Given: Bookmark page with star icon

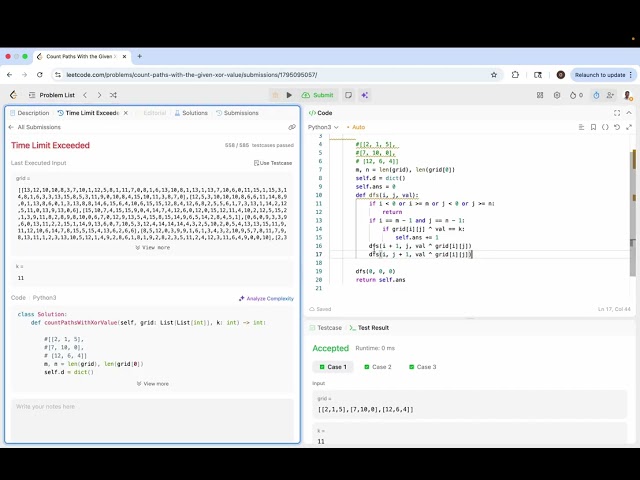Looking at the screenshot, I should coord(494,75).
